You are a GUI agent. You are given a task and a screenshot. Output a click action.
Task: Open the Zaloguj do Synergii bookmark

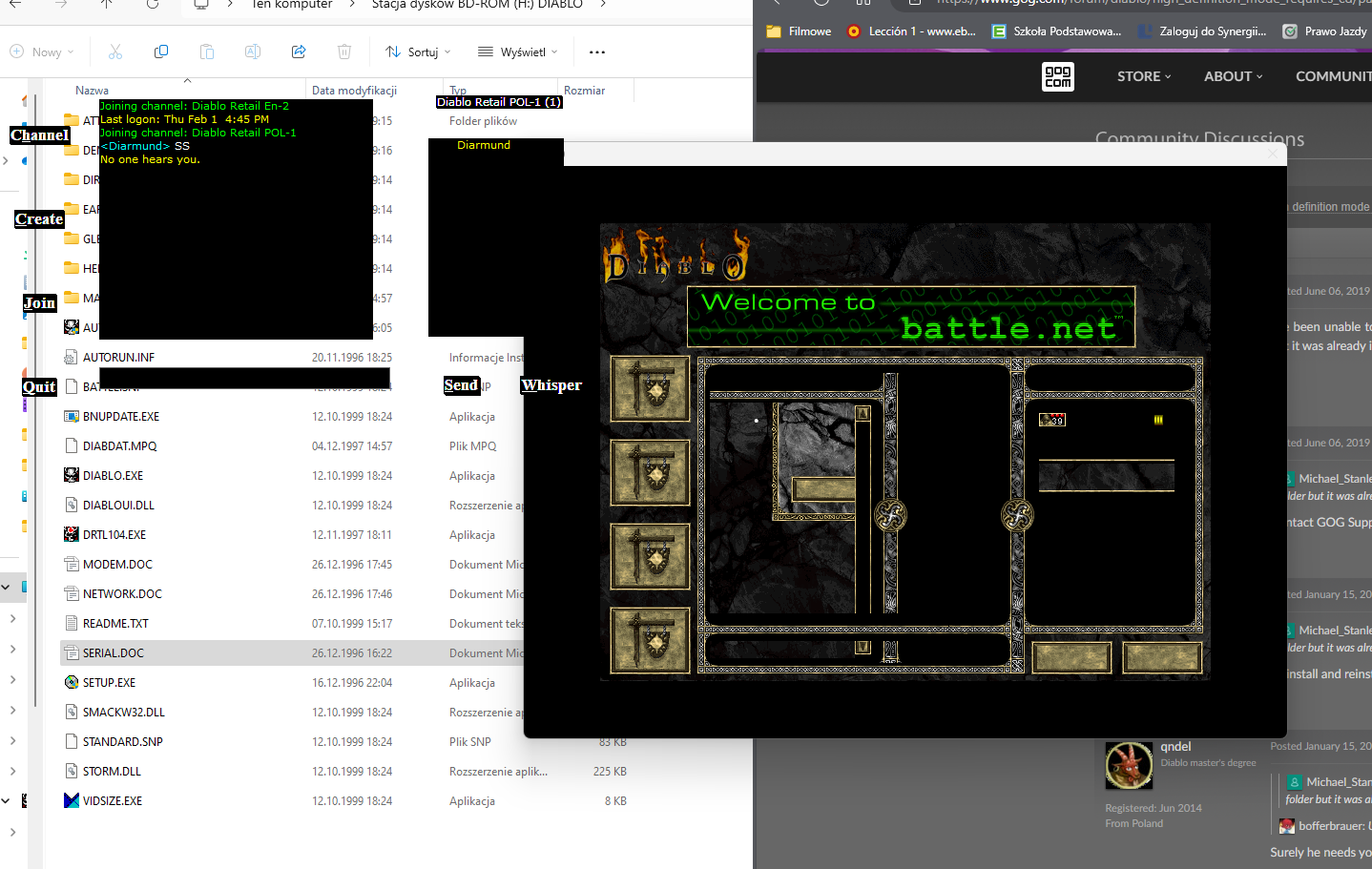[x=1202, y=31]
